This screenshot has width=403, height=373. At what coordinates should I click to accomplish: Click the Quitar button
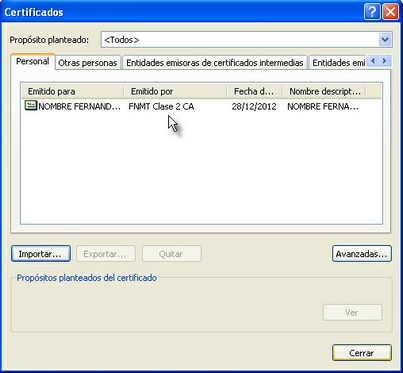click(x=171, y=254)
